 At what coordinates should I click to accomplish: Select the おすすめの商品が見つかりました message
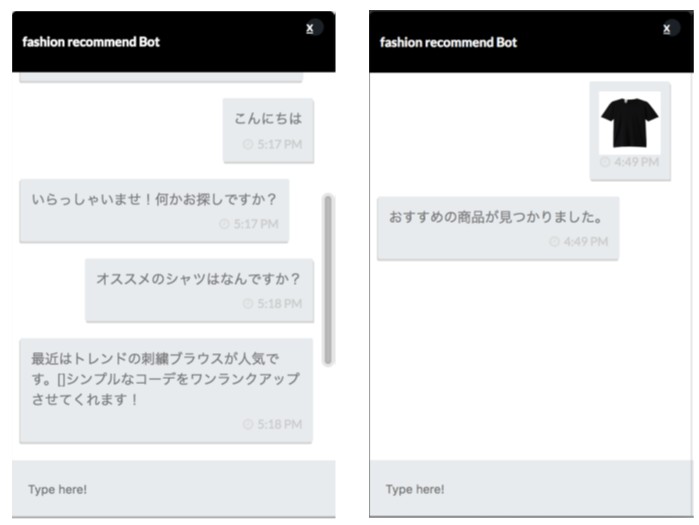tap(498, 228)
